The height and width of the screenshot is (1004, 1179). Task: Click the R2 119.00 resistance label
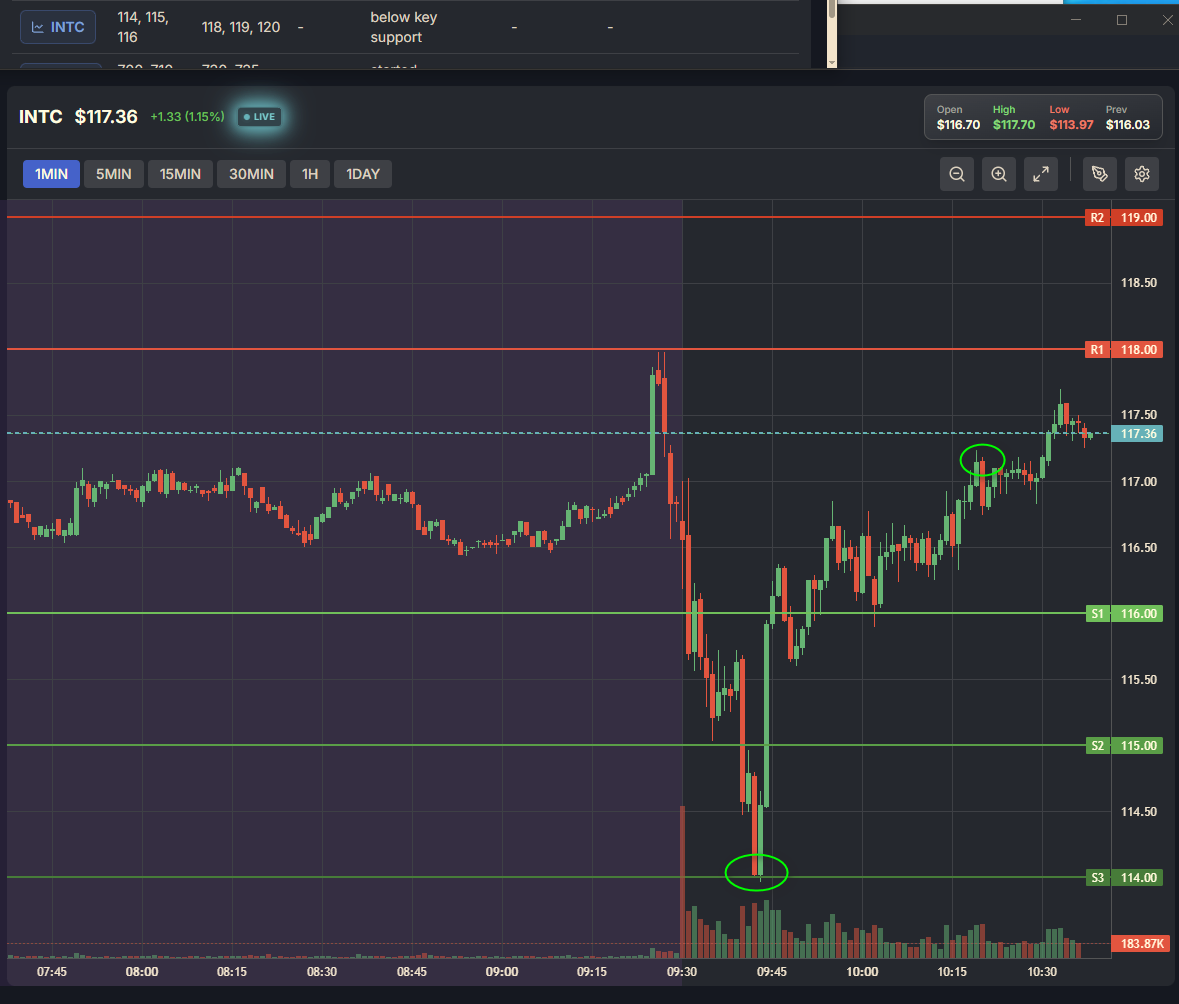(x=1124, y=217)
